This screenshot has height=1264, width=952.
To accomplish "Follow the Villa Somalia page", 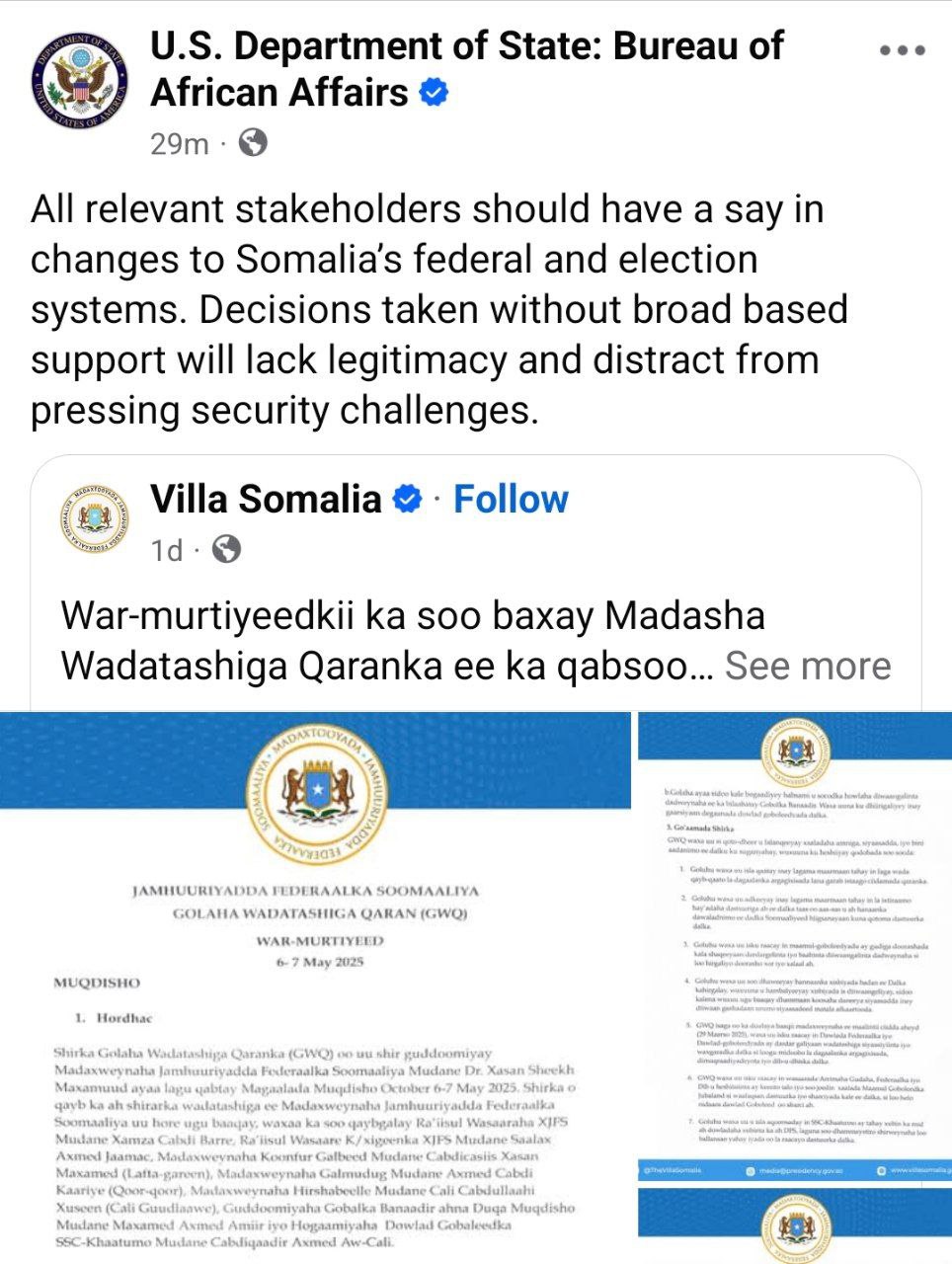I will [x=511, y=500].
